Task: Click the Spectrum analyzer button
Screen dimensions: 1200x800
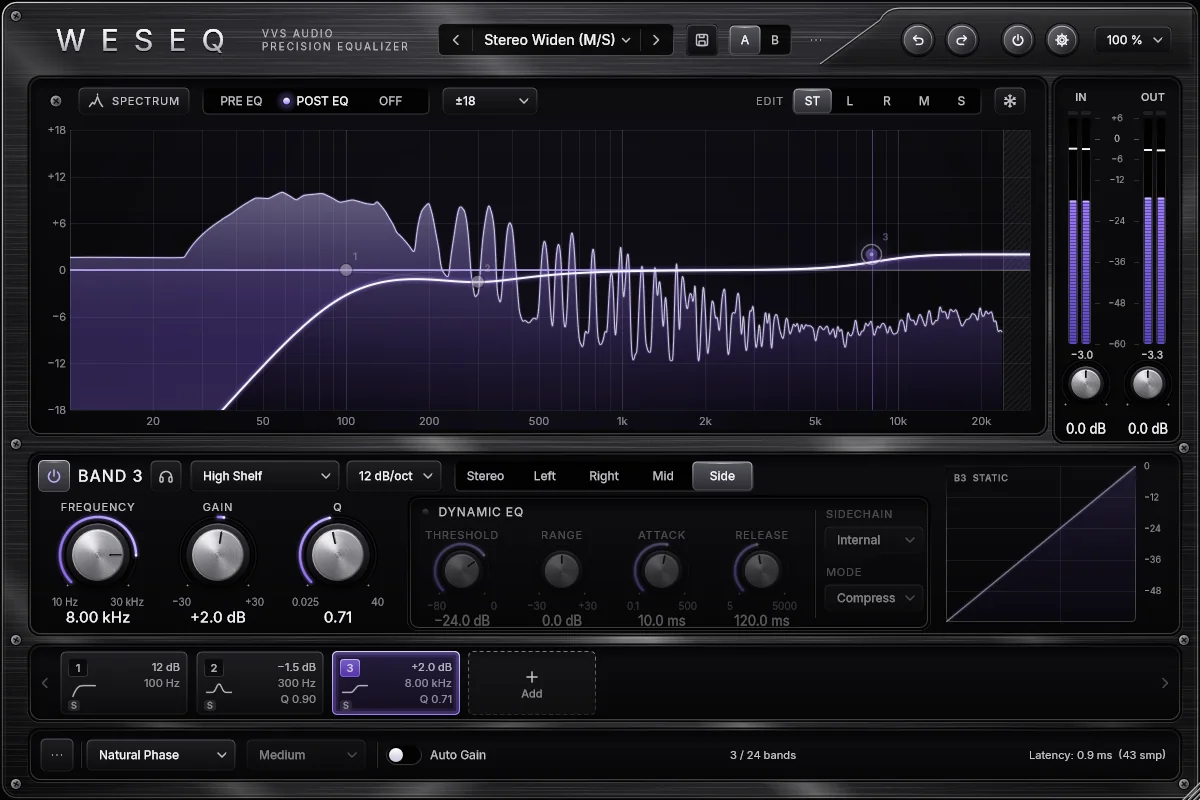Action: coord(135,101)
